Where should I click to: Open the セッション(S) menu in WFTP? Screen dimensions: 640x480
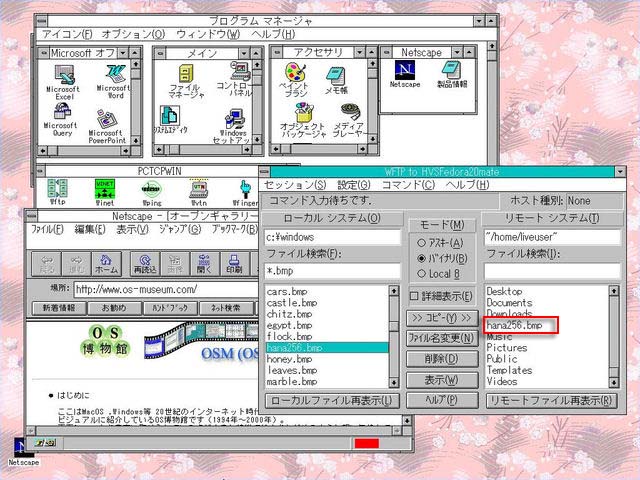point(295,185)
